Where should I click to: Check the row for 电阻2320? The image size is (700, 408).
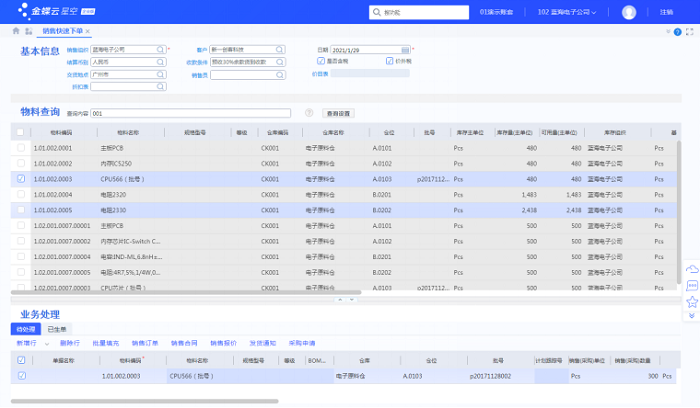(21, 194)
